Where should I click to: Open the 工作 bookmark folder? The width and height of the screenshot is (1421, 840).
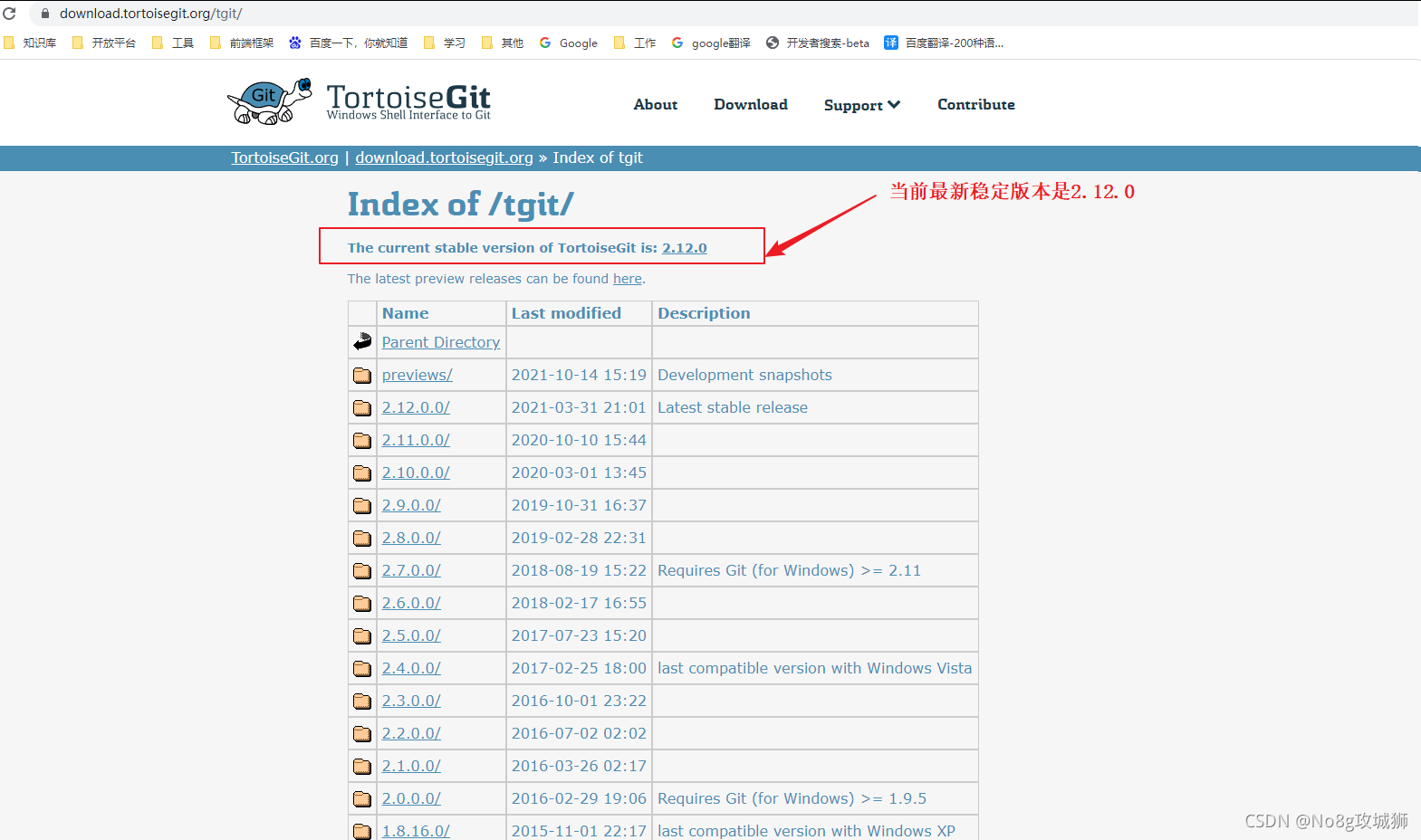(635, 43)
